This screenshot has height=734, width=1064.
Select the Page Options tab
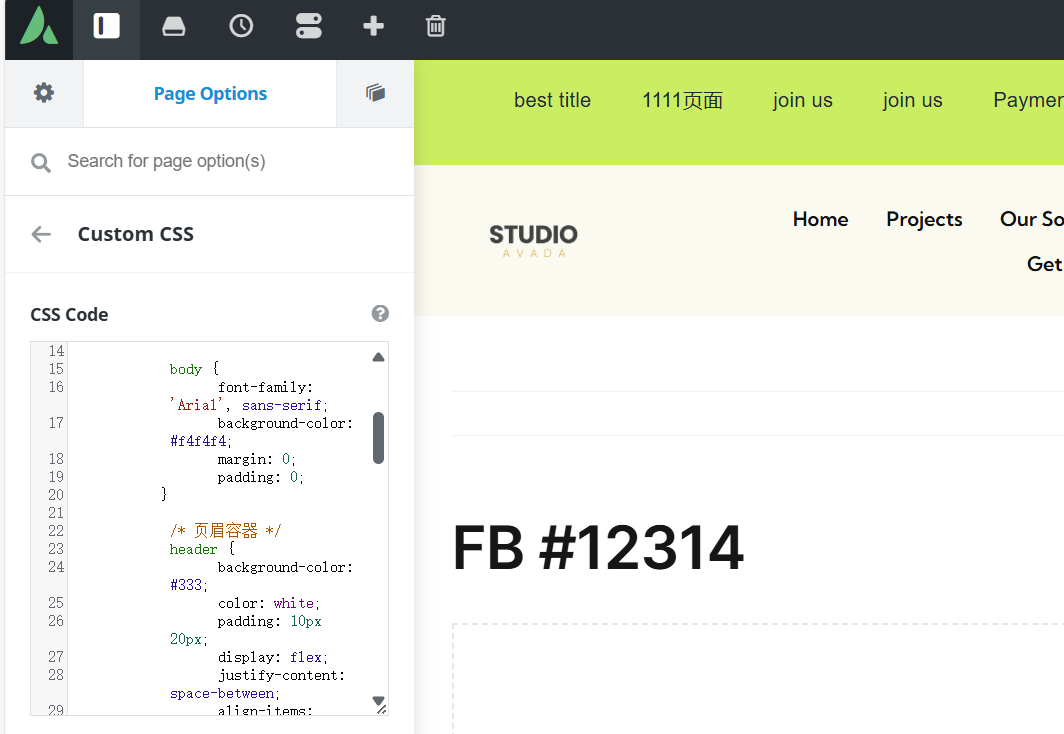click(210, 94)
